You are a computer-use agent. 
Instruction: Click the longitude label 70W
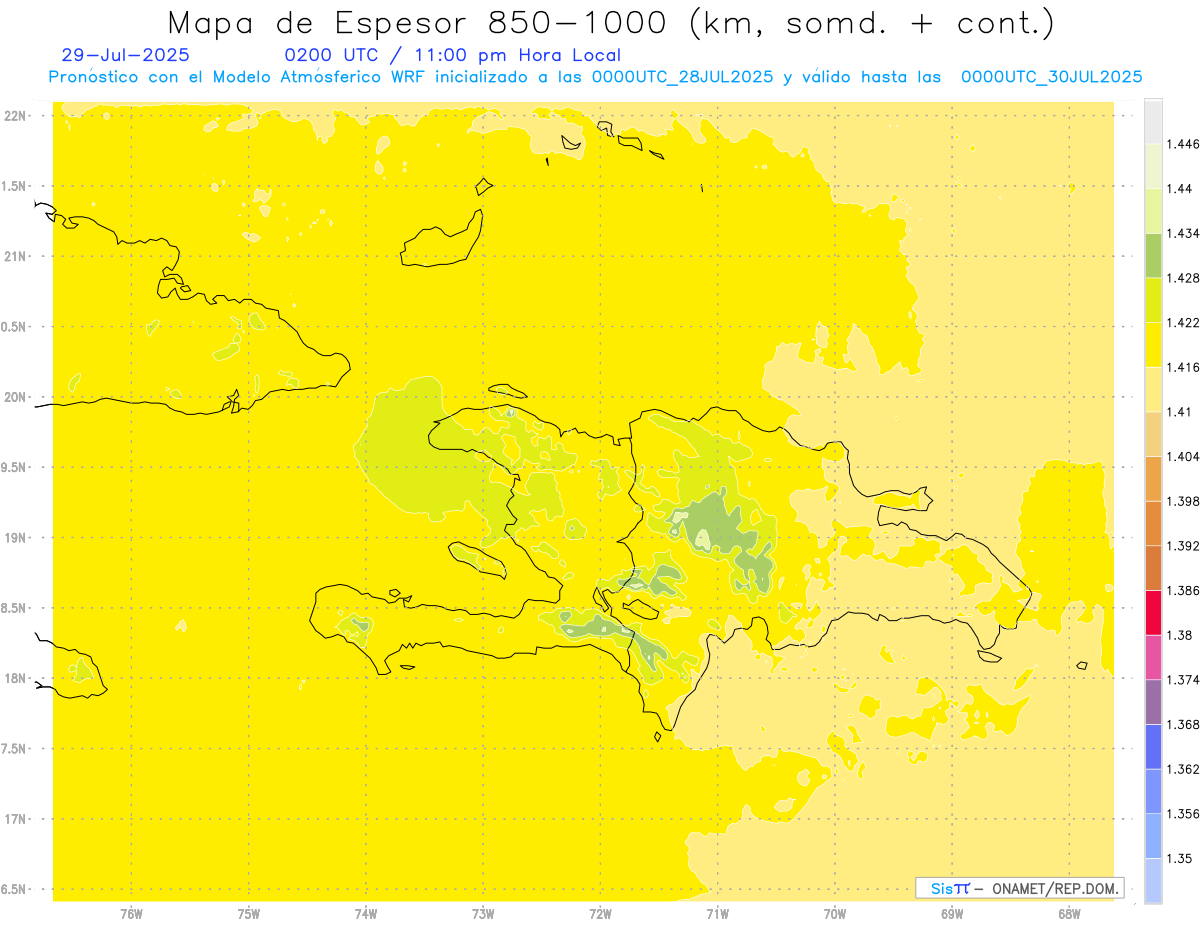[x=835, y=914]
